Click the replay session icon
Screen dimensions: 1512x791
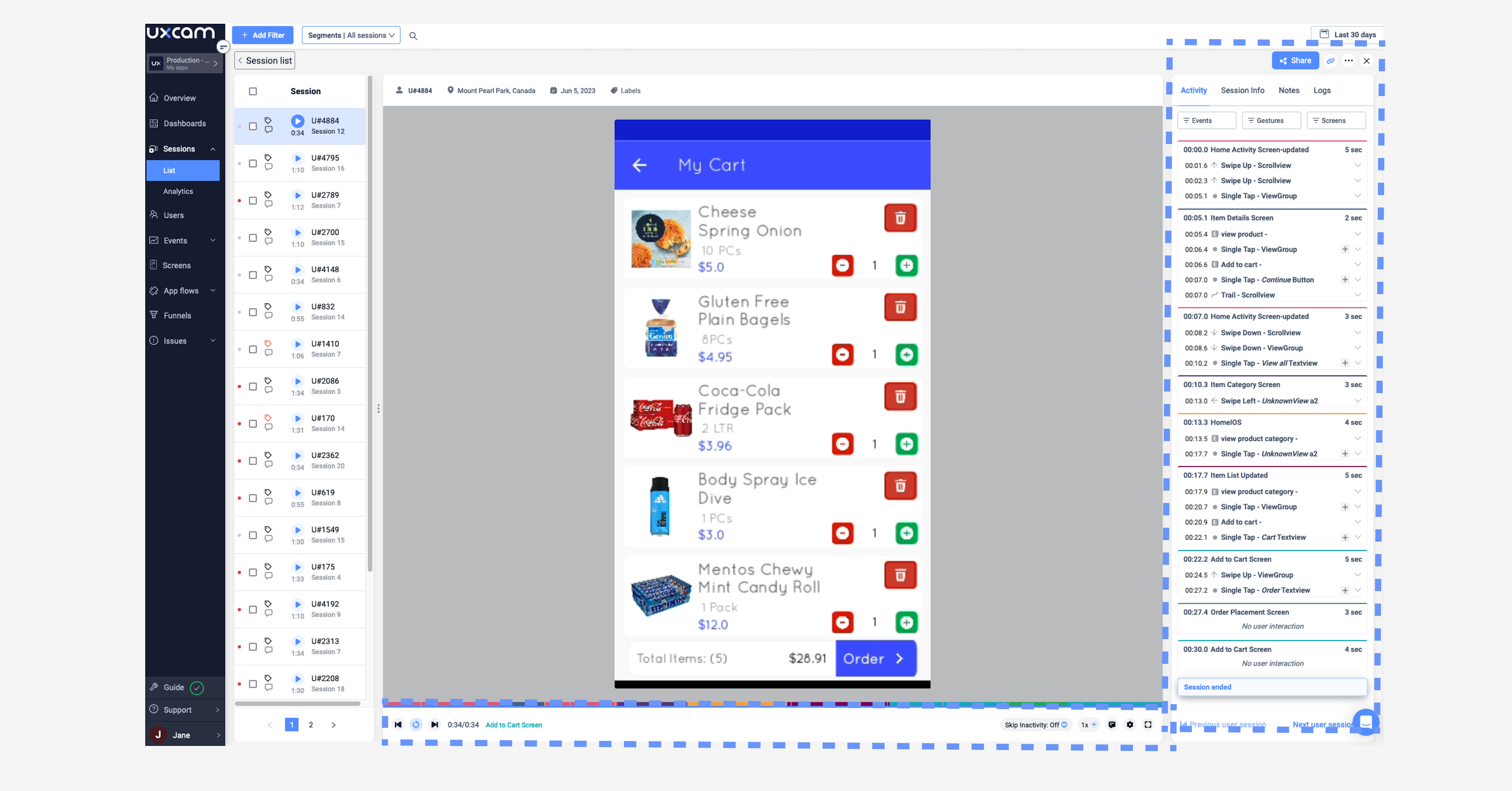coord(416,725)
